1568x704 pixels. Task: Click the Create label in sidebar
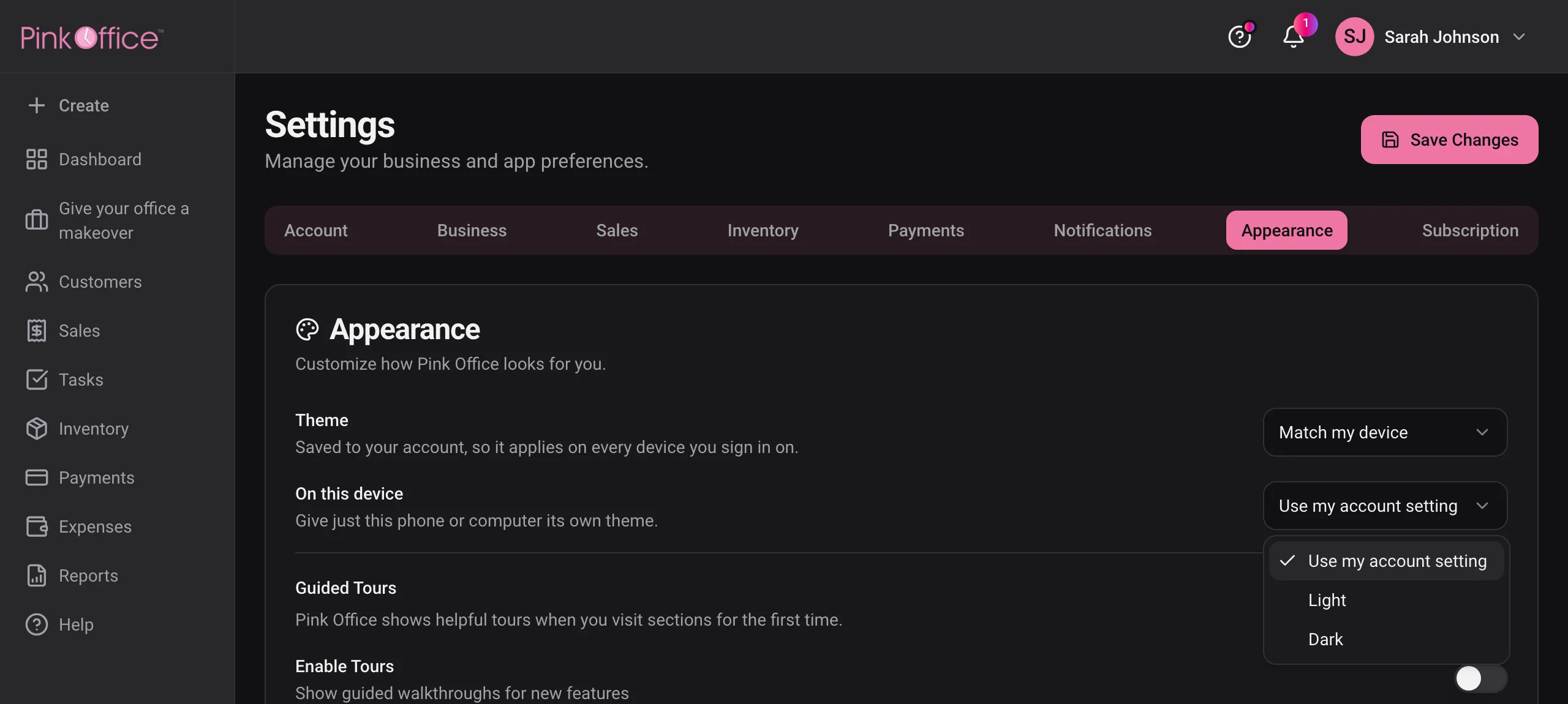pyautogui.click(x=84, y=105)
